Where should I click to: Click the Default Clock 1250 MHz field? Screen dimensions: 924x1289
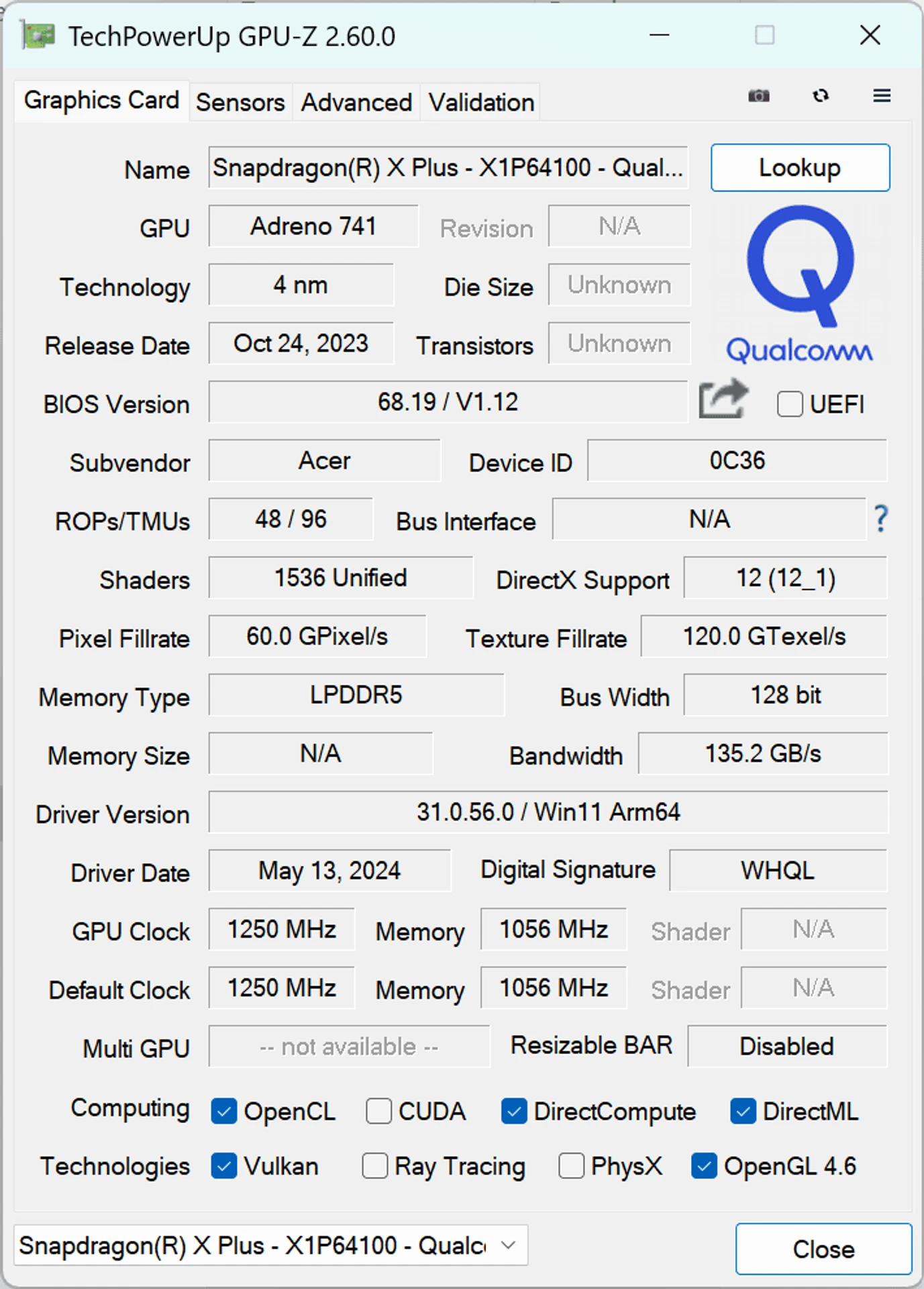[x=281, y=988]
